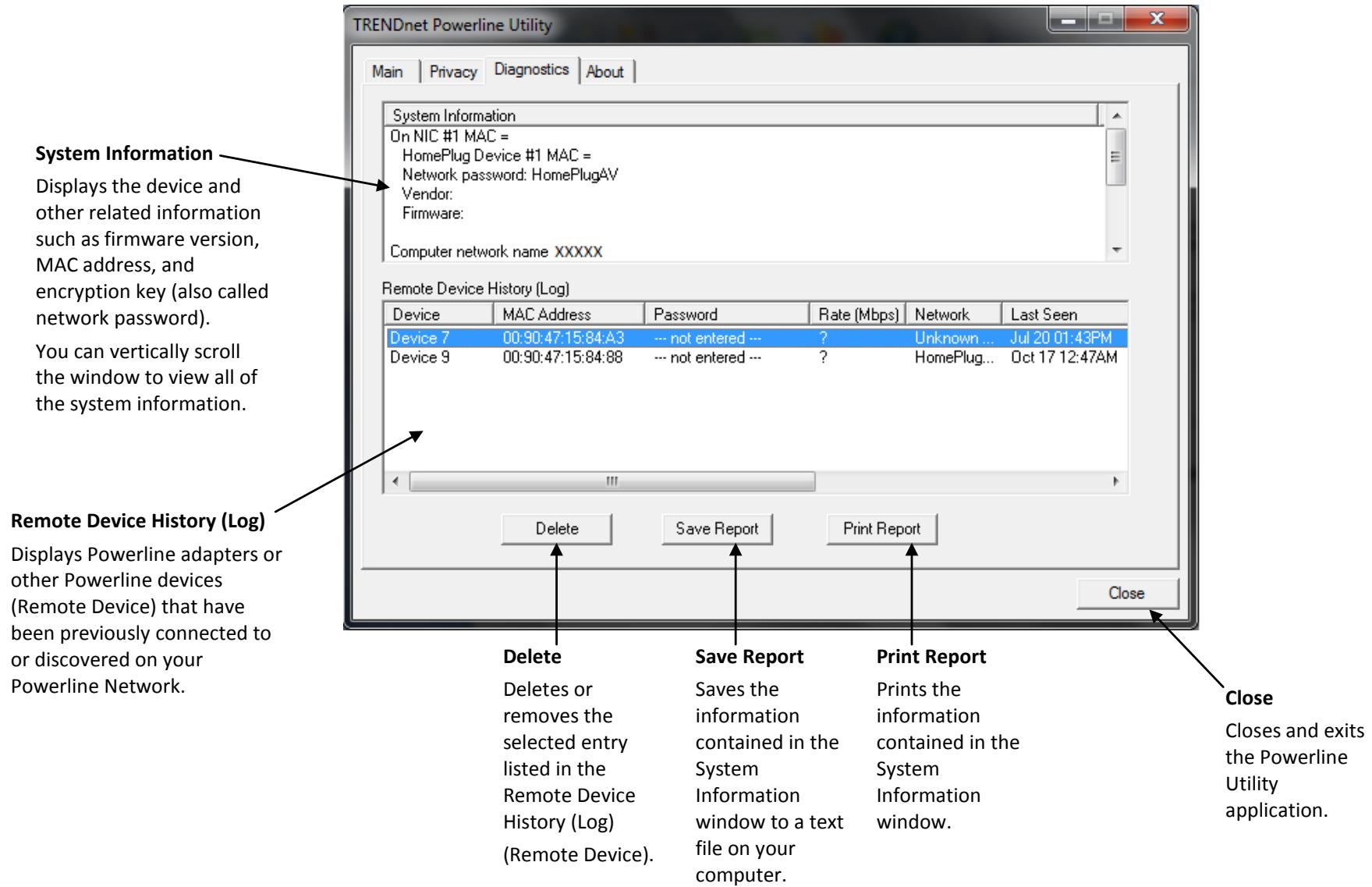This screenshot has width=1372, height=887.
Task: Click MAC address 00:90:47:15:84:88
Action: (x=562, y=357)
